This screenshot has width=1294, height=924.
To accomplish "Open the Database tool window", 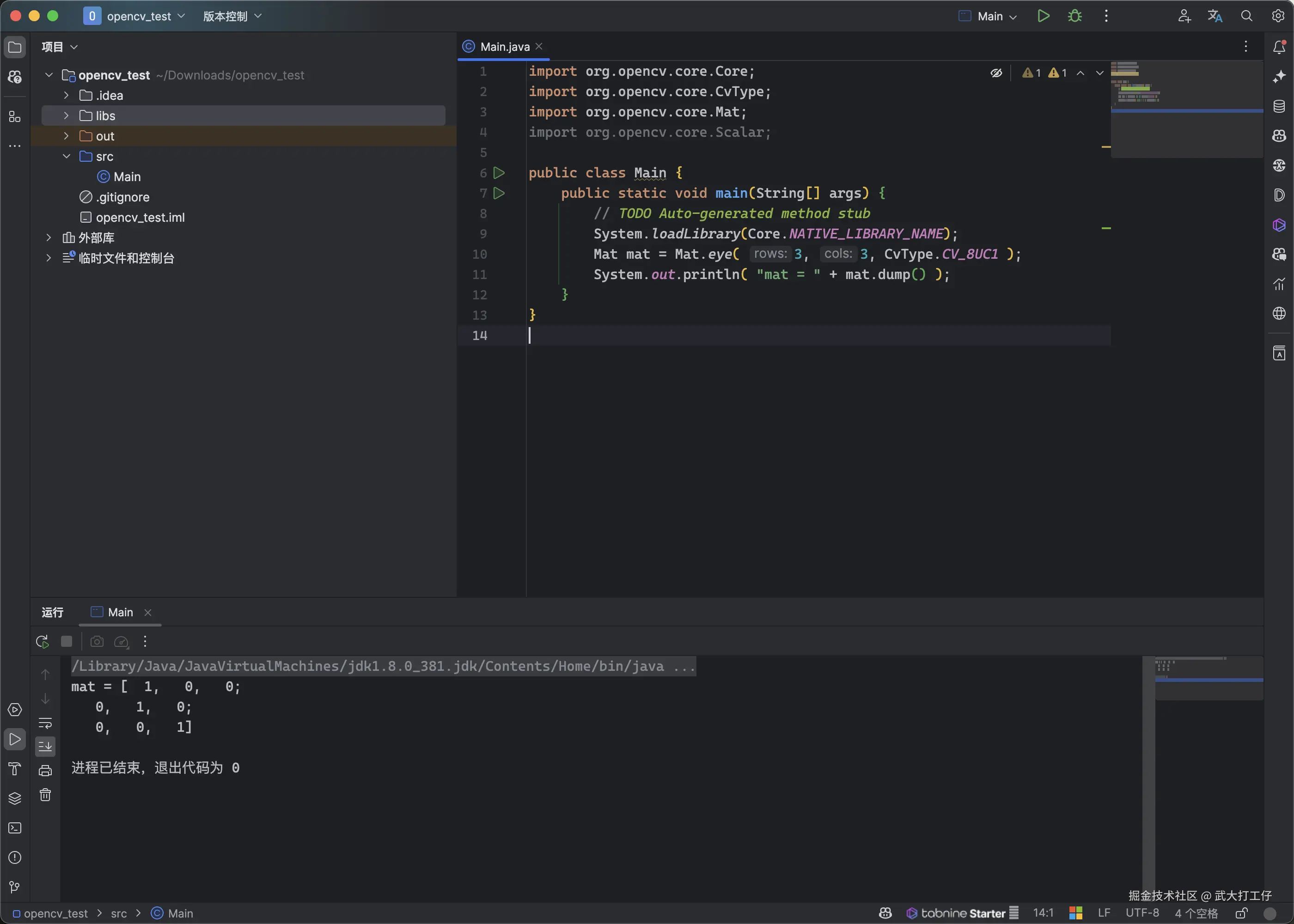I will tap(1279, 106).
